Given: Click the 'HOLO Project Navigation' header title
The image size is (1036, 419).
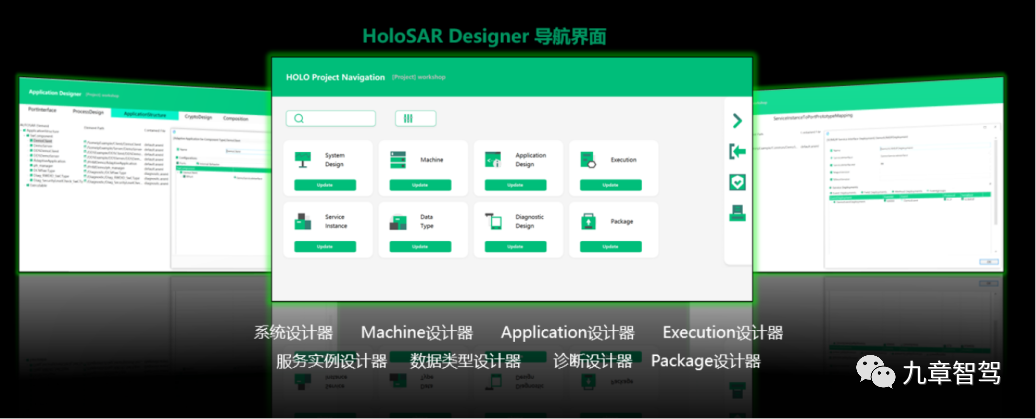Looking at the screenshot, I should pos(335,77).
